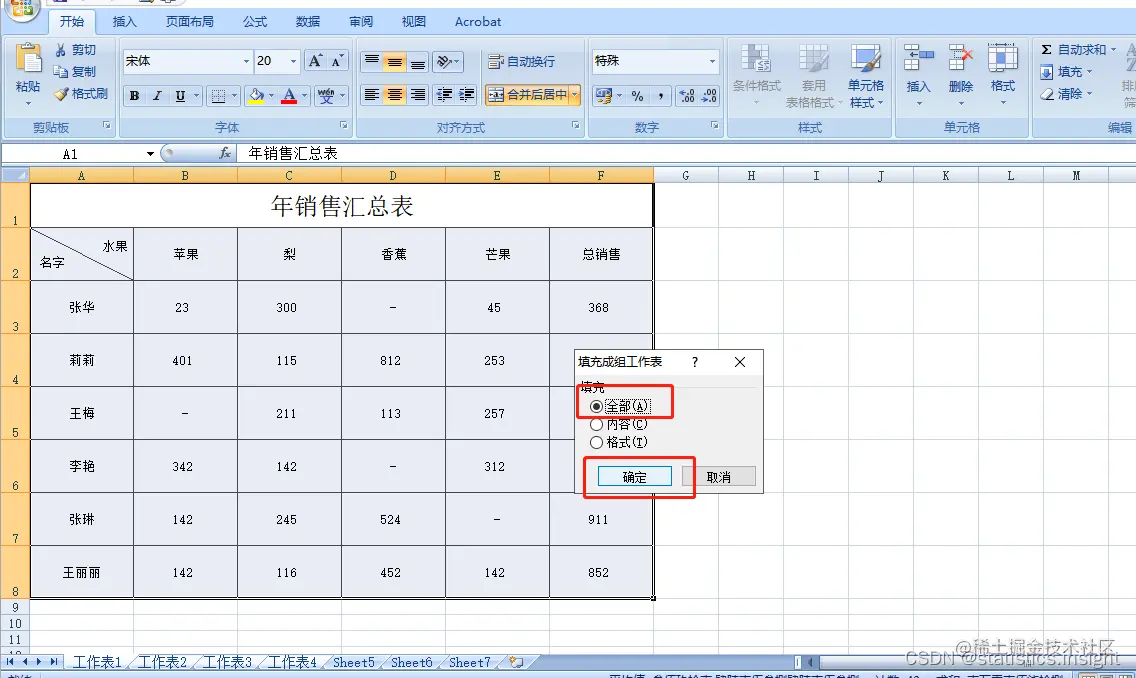Toggle Italic formatting
Image resolution: width=1136 pixels, height=678 pixels.
157,96
